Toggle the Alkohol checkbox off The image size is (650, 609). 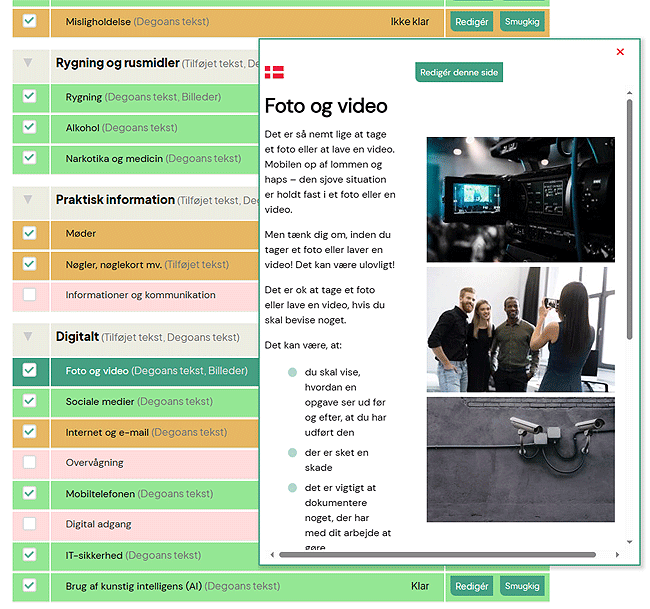click(x=29, y=127)
